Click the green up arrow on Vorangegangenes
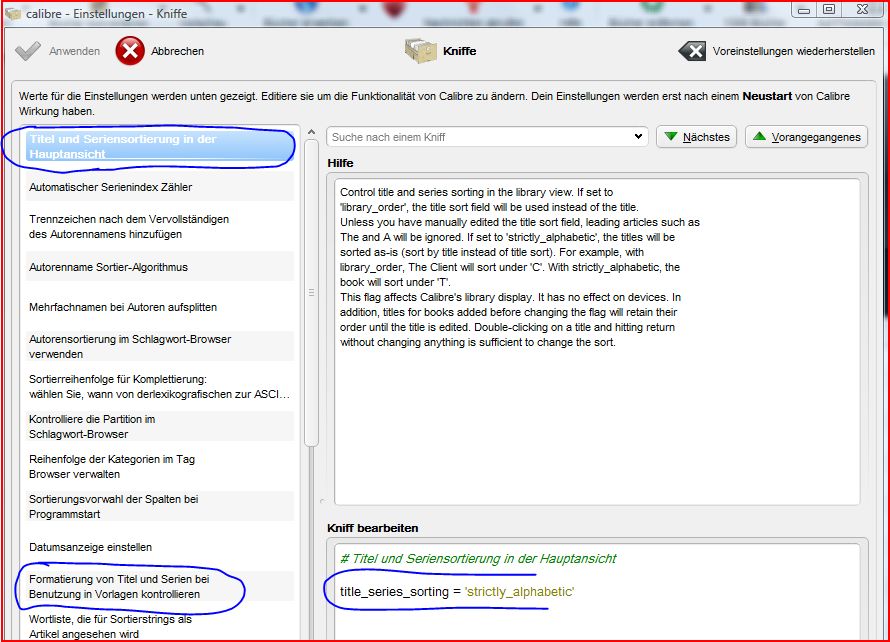Screen dimensions: 890x642 point(759,136)
